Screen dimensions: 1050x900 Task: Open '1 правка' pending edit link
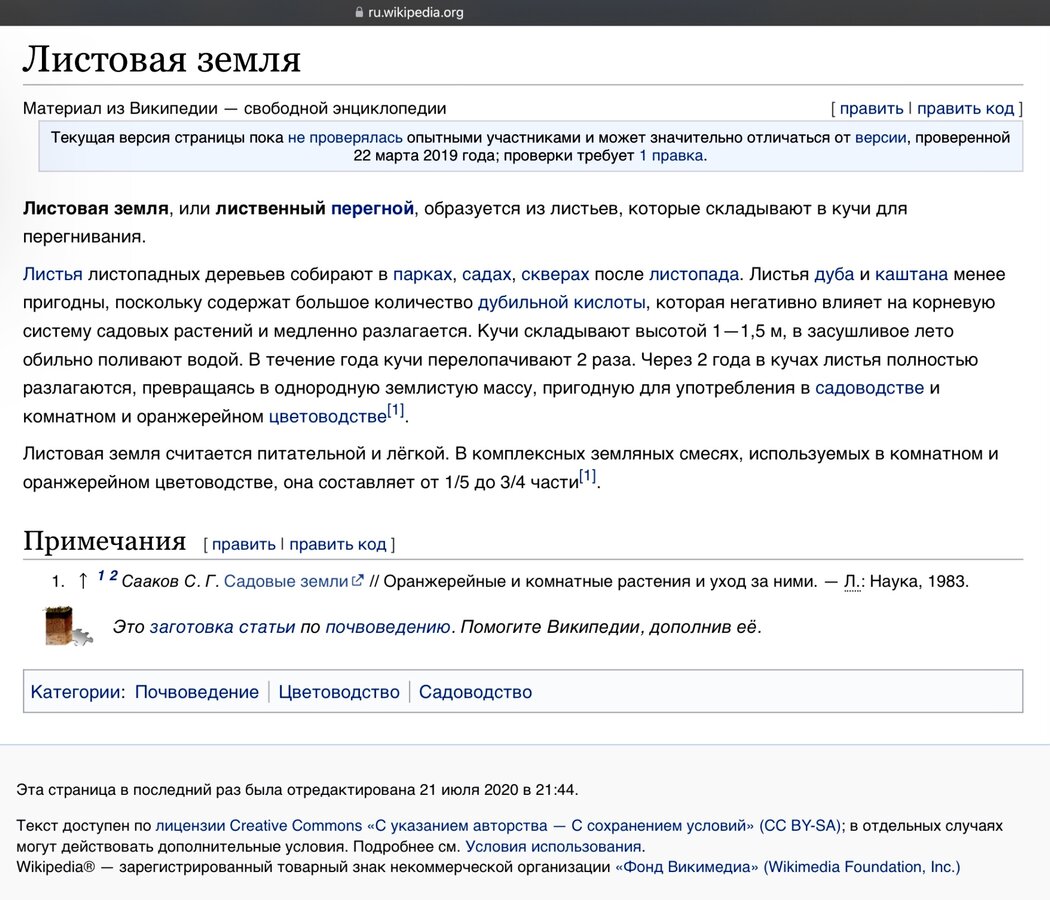671,155
